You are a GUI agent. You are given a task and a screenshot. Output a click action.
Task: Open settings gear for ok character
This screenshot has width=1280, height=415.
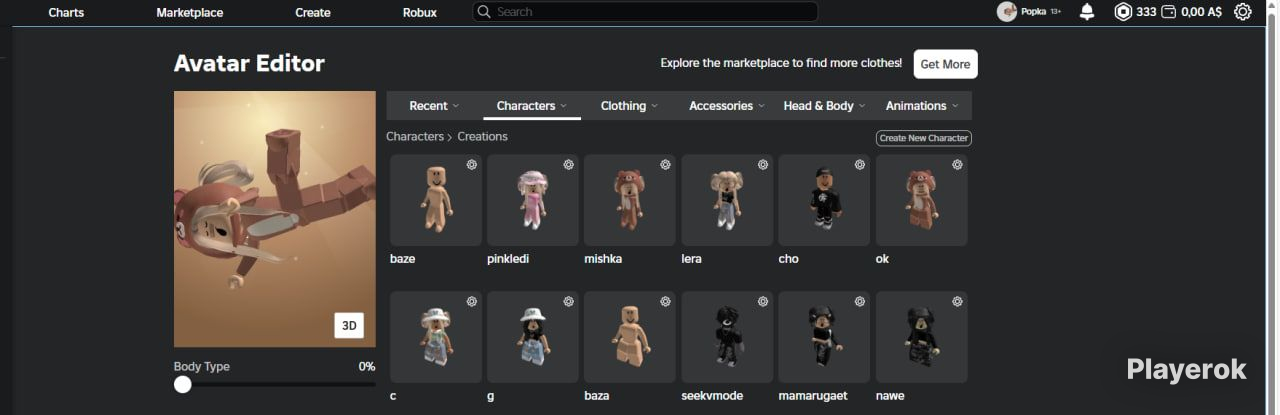coord(956,164)
